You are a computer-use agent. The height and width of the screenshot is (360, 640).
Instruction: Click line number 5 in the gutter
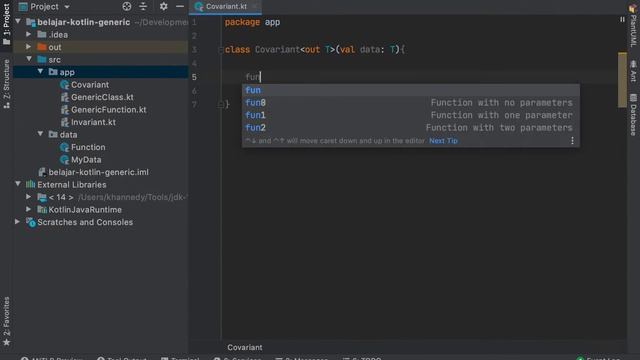click(x=194, y=77)
